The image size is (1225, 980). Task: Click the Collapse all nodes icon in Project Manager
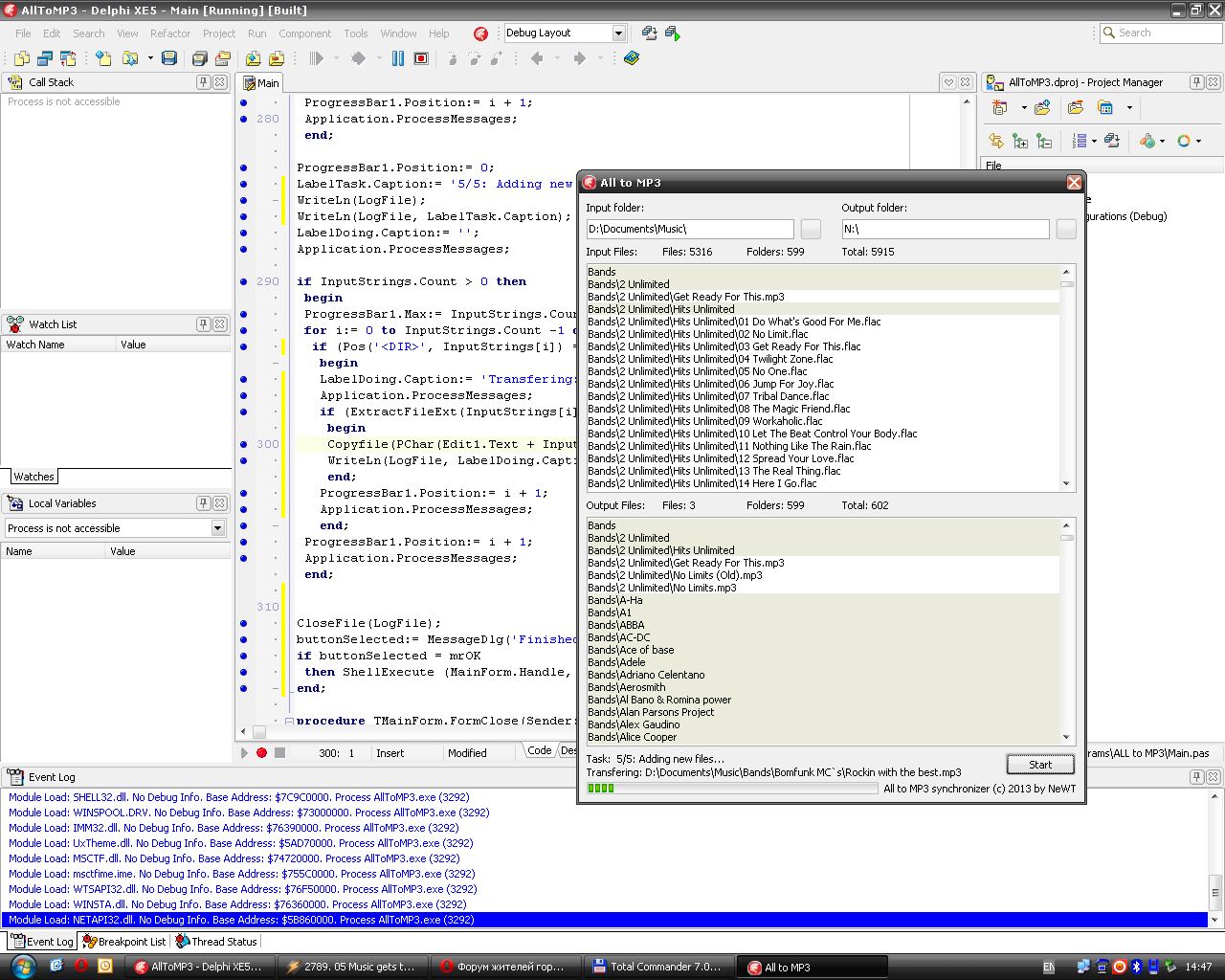1043,141
